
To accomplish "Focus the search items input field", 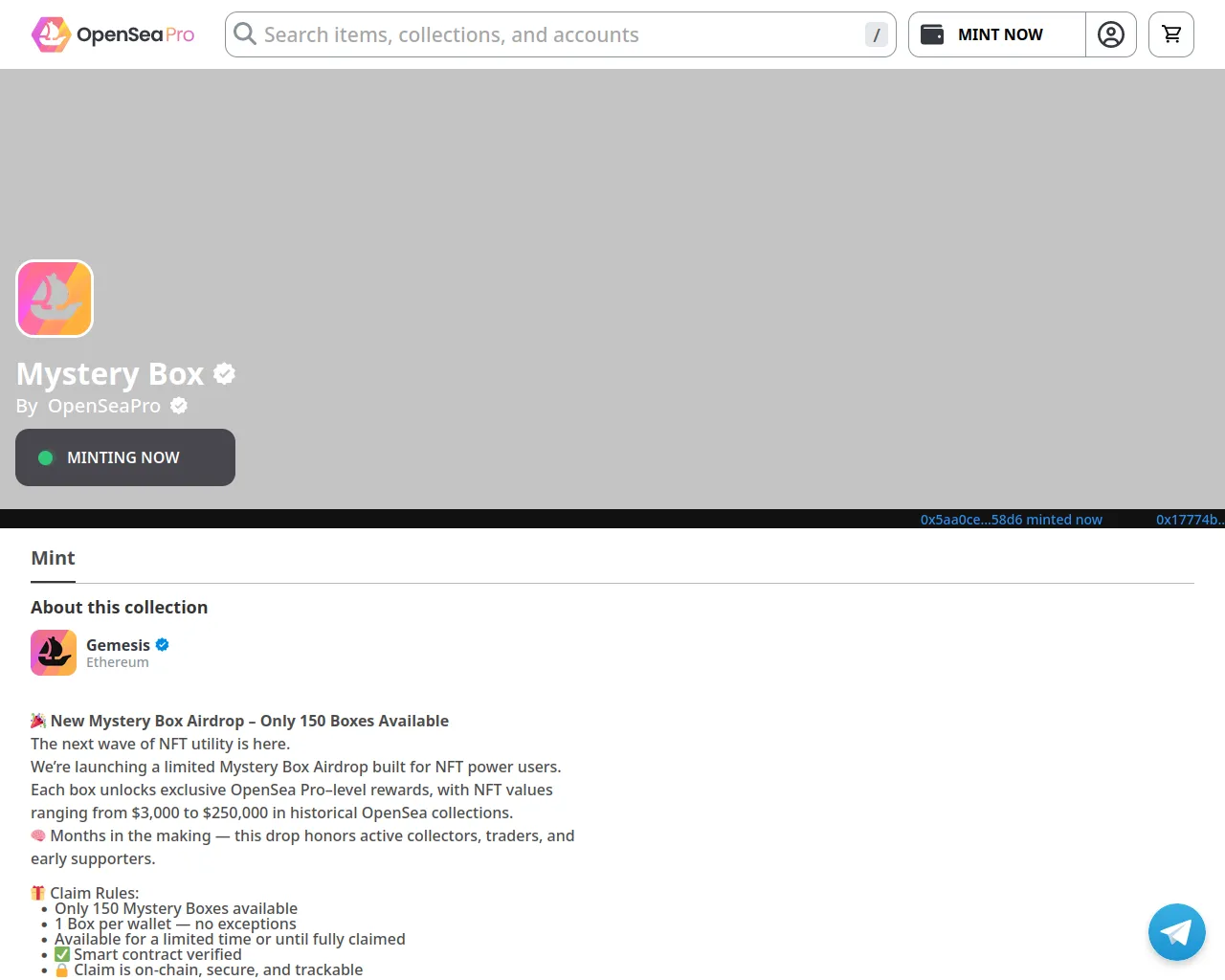I will (560, 34).
